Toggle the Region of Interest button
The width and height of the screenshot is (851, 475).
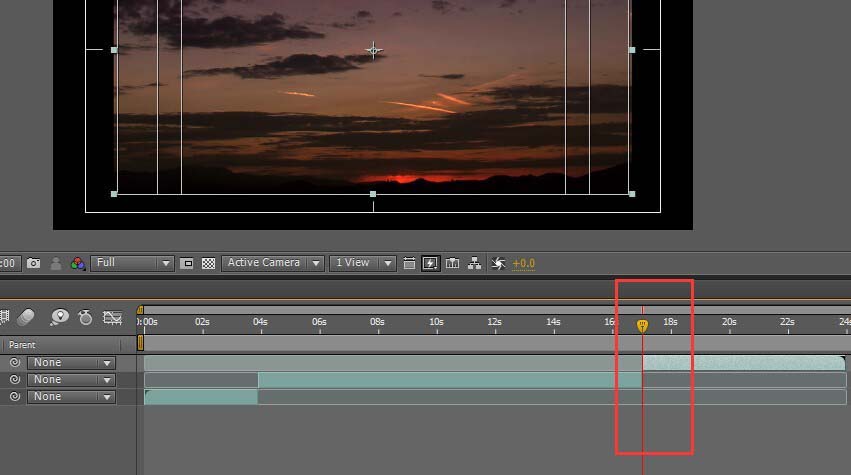(186, 263)
